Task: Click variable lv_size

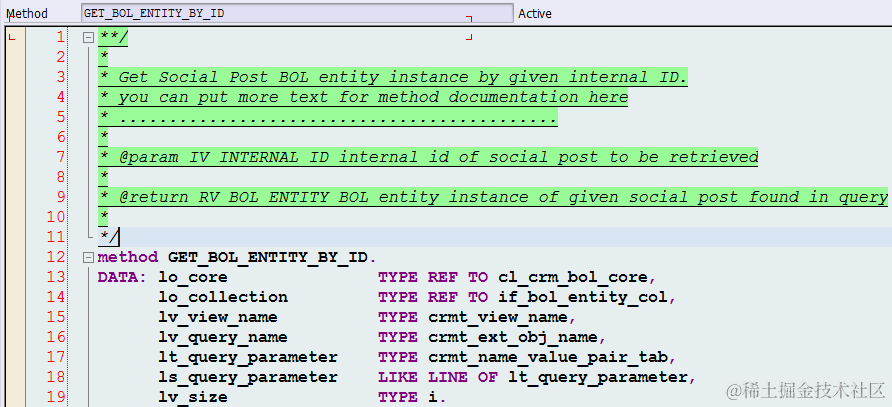Action: (x=193, y=397)
